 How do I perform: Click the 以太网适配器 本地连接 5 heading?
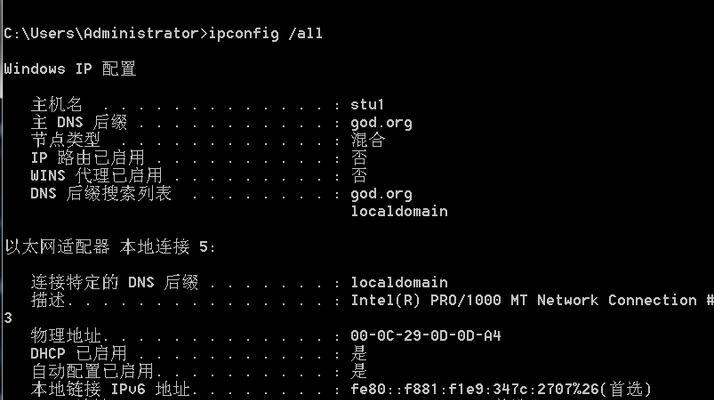pos(109,247)
